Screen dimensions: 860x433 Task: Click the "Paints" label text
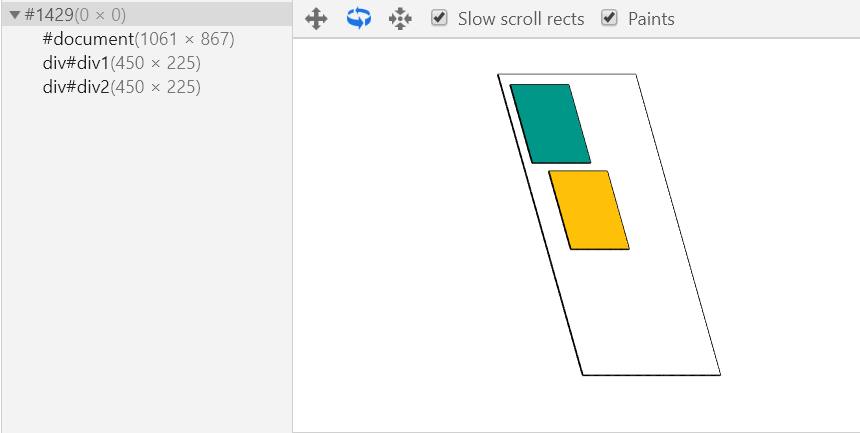click(651, 19)
